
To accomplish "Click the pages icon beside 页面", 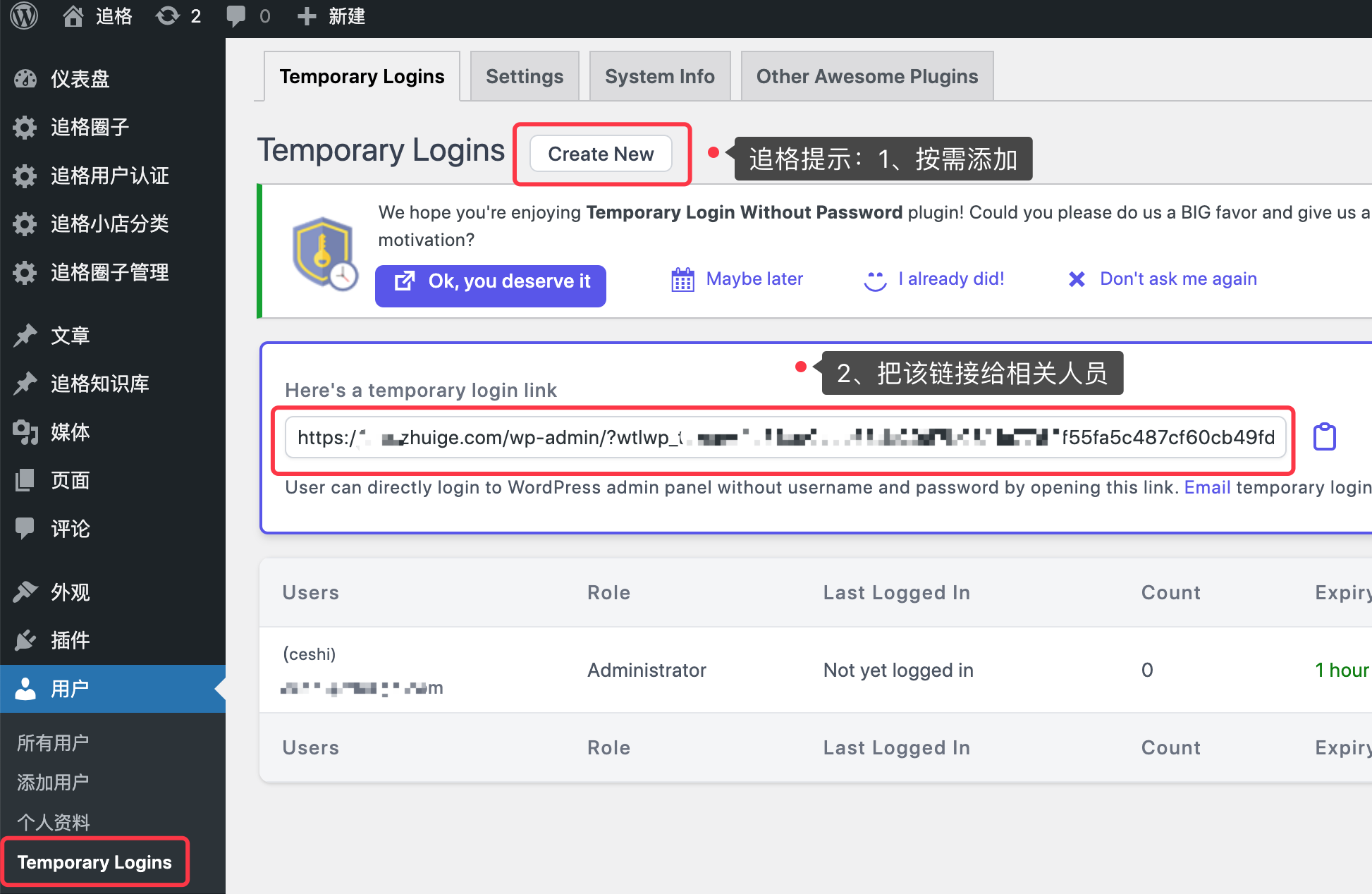I will [25, 480].
